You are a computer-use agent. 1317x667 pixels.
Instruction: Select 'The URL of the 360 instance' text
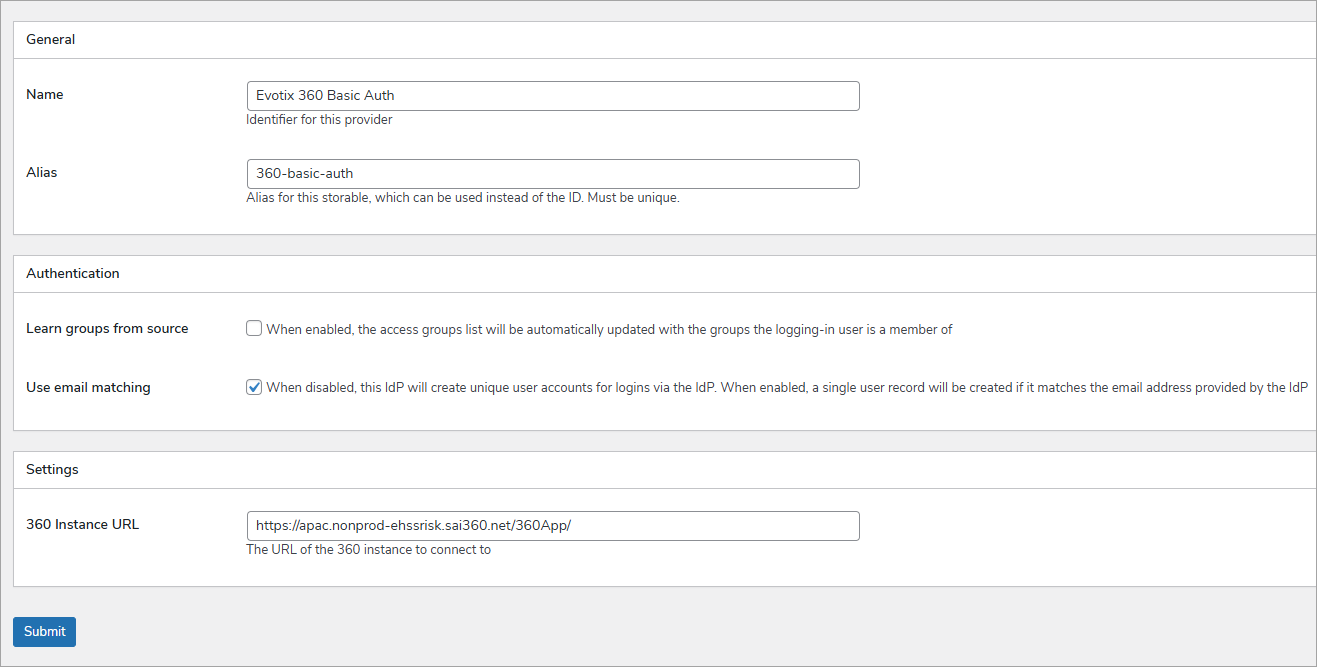[369, 549]
